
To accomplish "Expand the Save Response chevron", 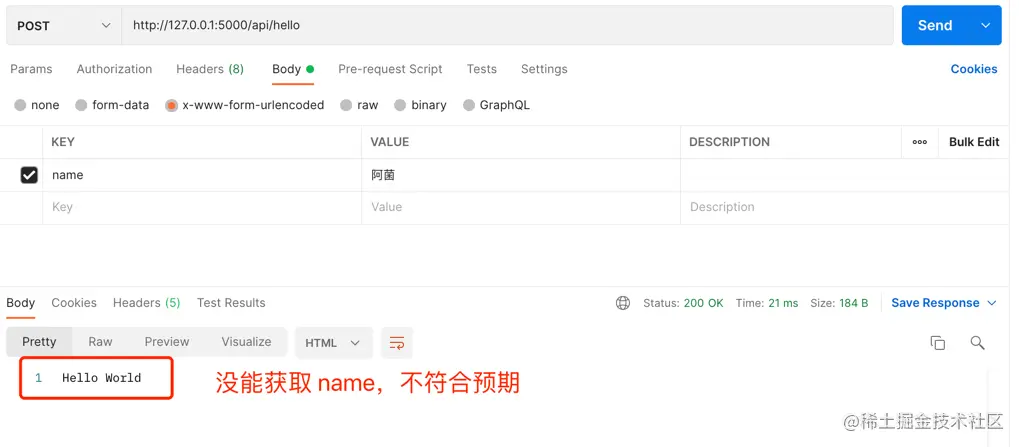I will coord(992,303).
